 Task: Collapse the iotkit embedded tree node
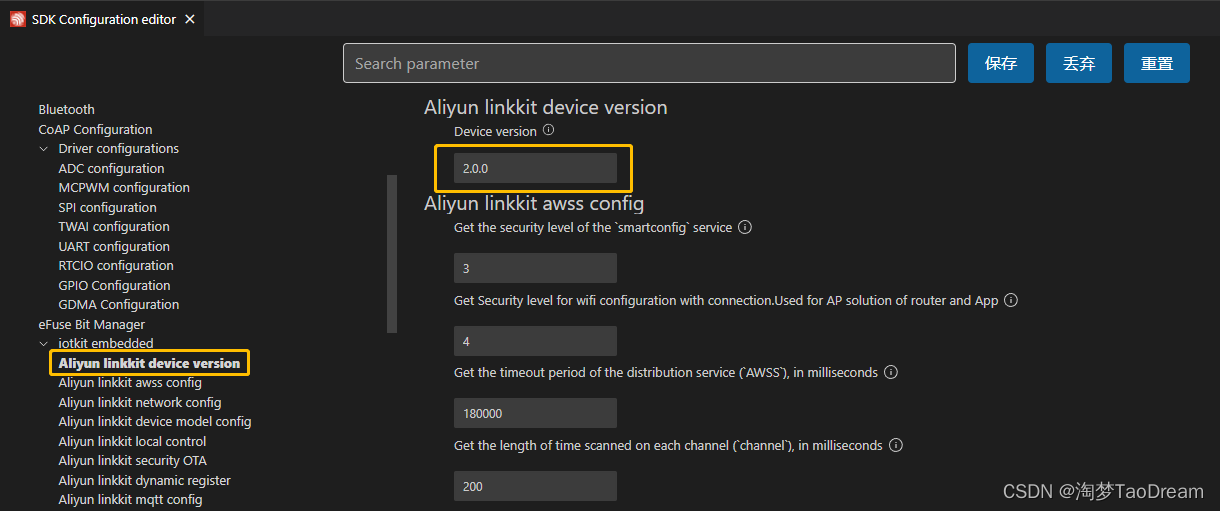pos(44,344)
